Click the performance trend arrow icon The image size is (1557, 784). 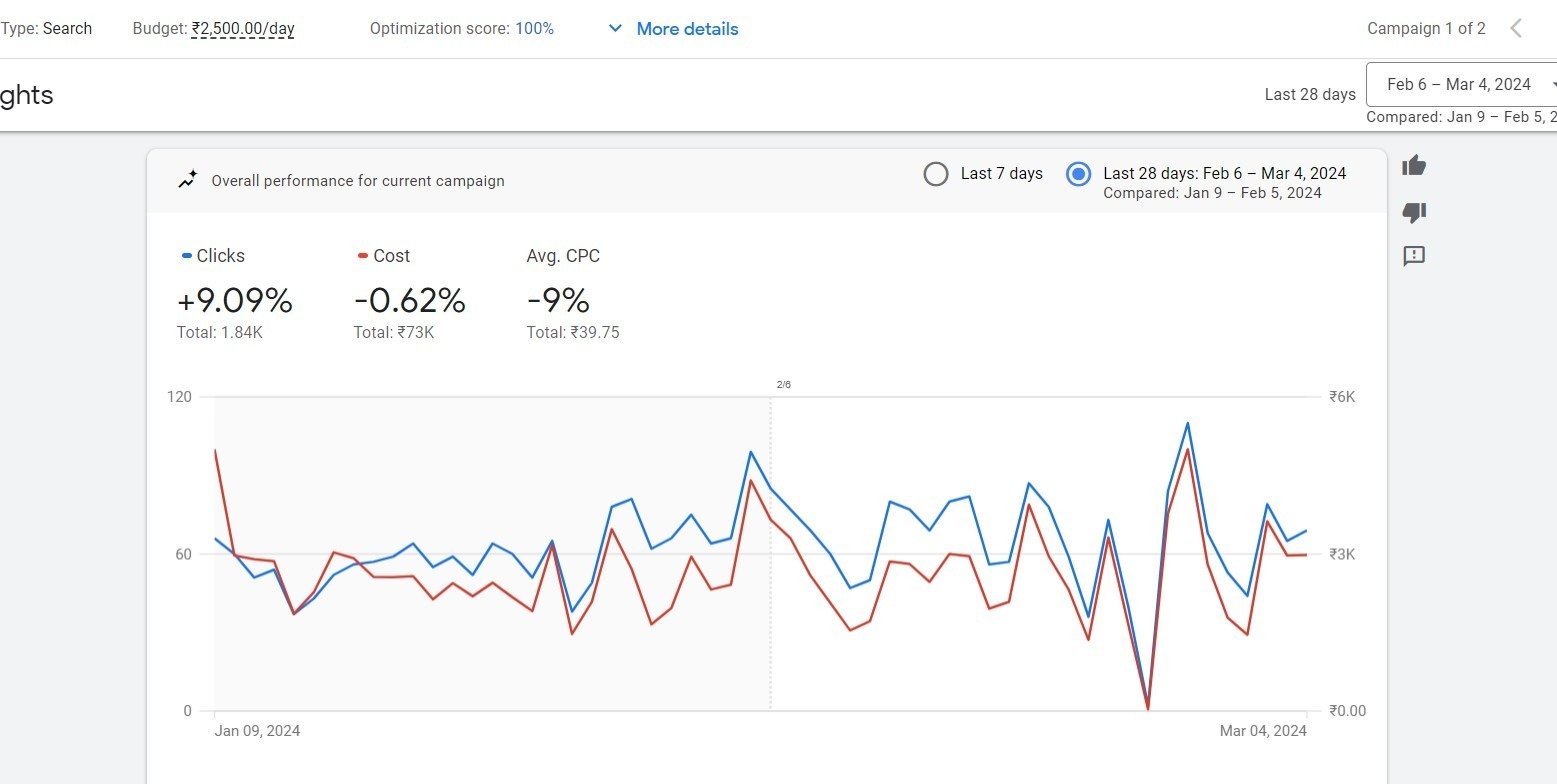point(186,180)
